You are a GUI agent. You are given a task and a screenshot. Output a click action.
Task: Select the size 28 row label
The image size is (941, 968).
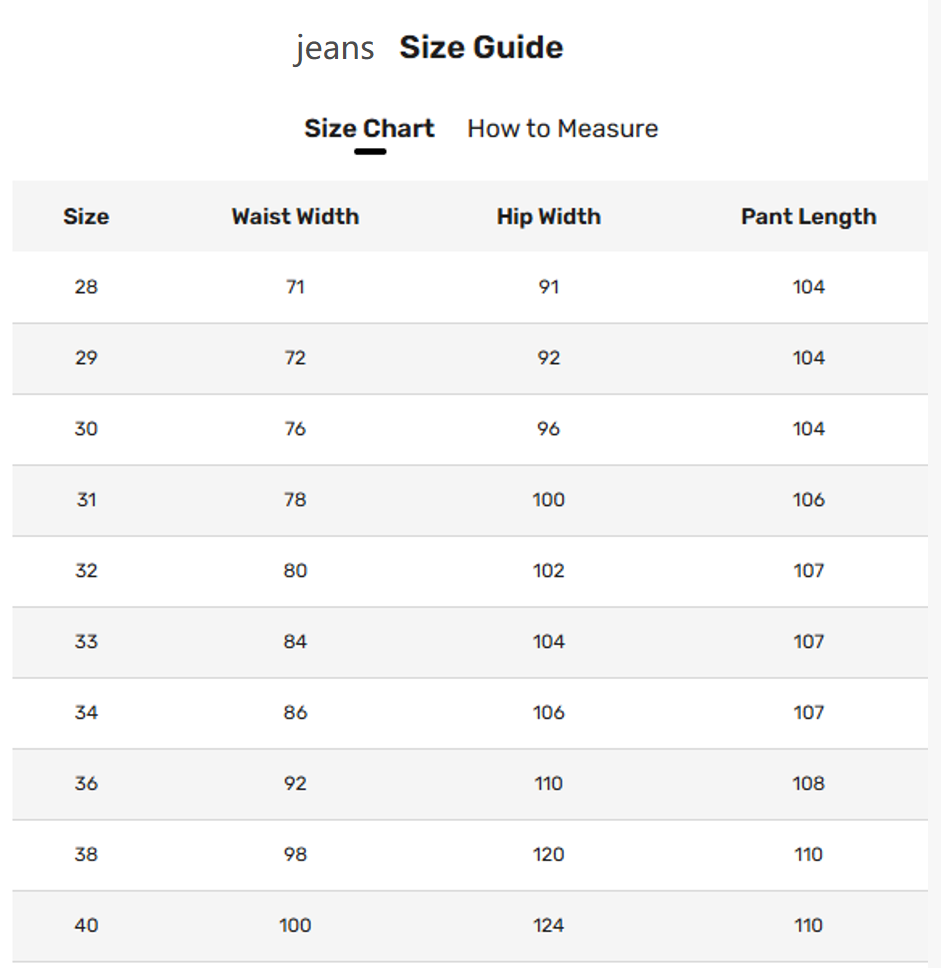(x=86, y=287)
